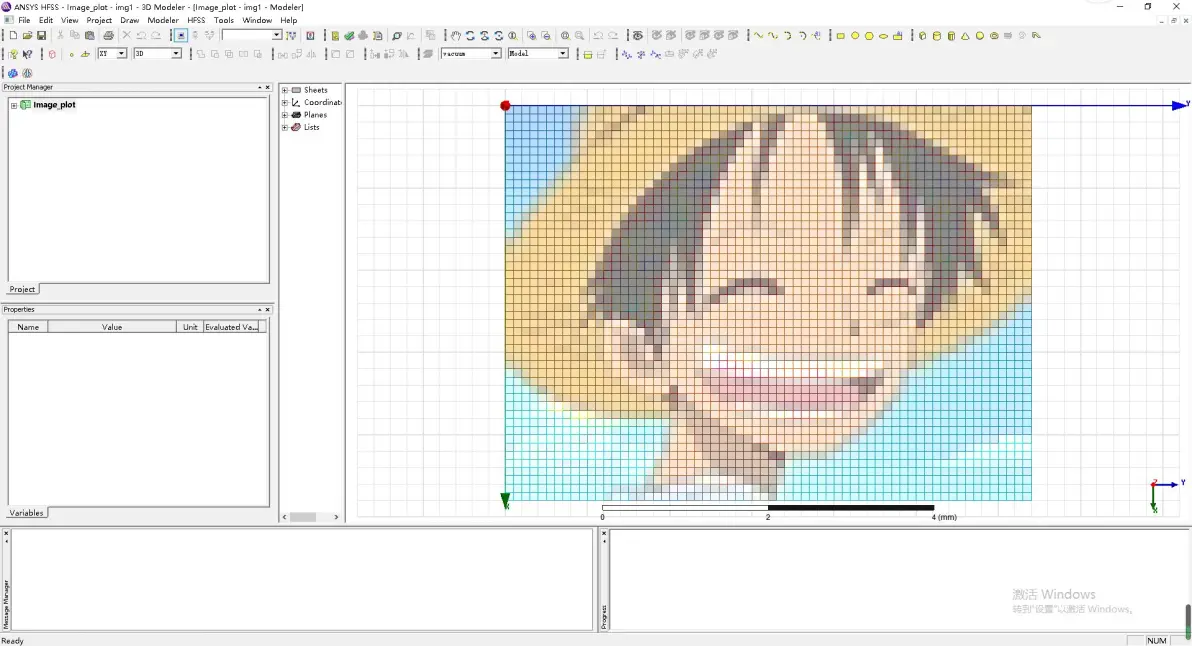Open the Help menu
The width and height of the screenshot is (1192, 646).
point(289,21)
